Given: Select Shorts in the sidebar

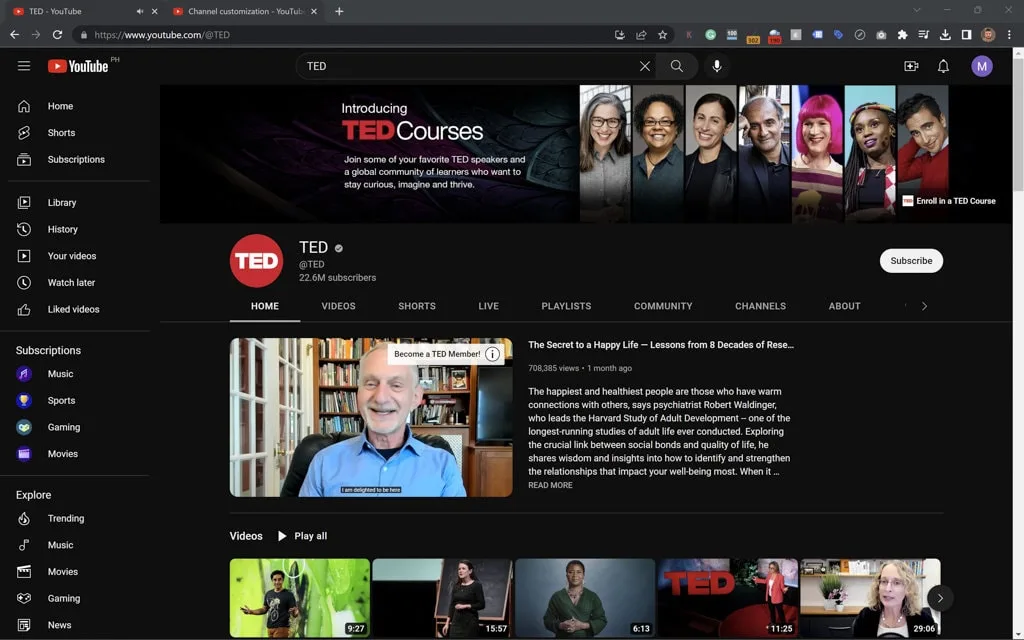Looking at the screenshot, I should coord(60,132).
